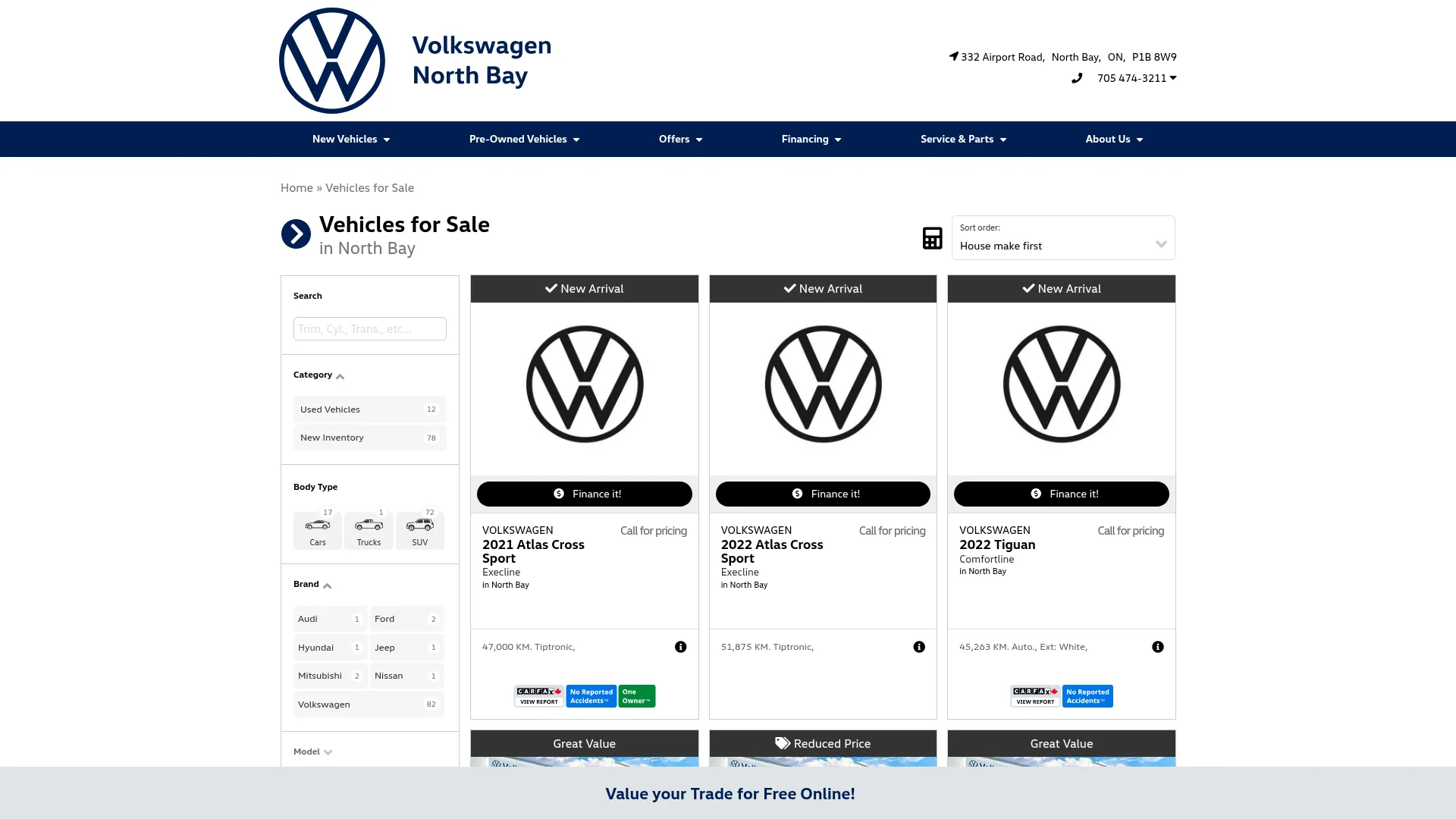Toggle Nissan brand filter

pyautogui.click(x=406, y=676)
